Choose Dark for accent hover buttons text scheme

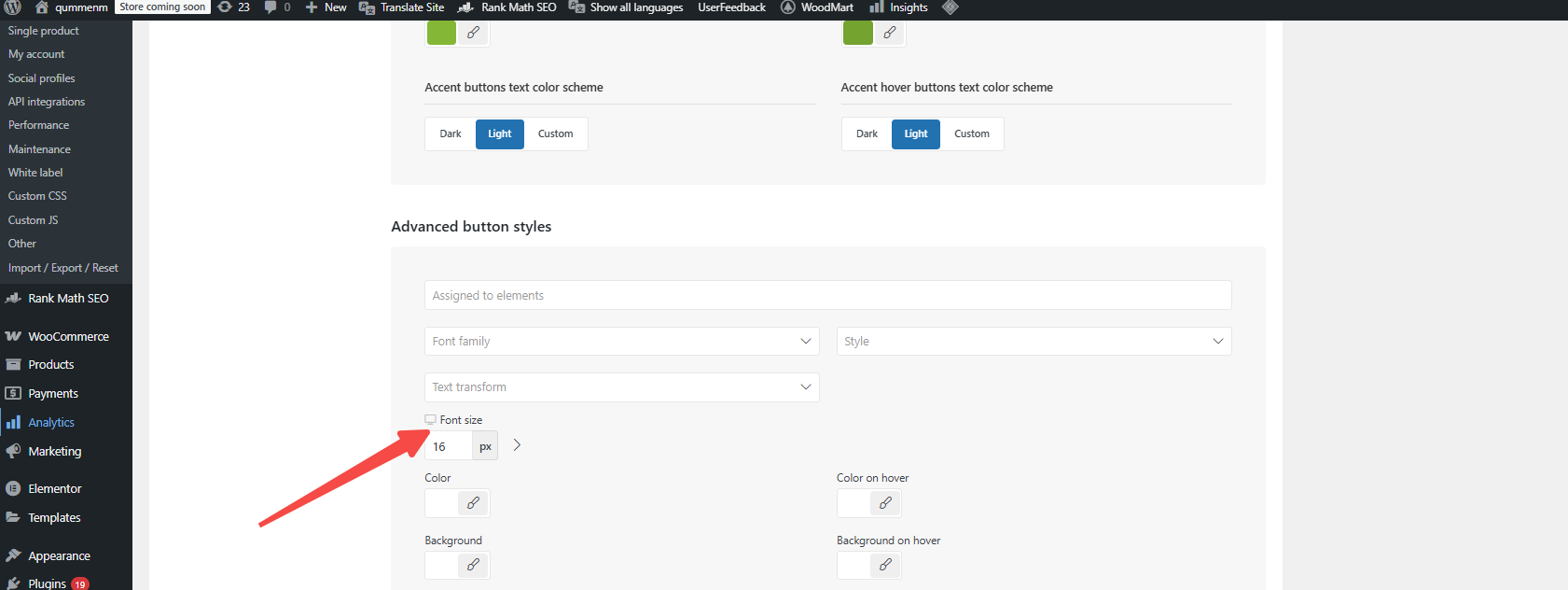[x=867, y=133]
